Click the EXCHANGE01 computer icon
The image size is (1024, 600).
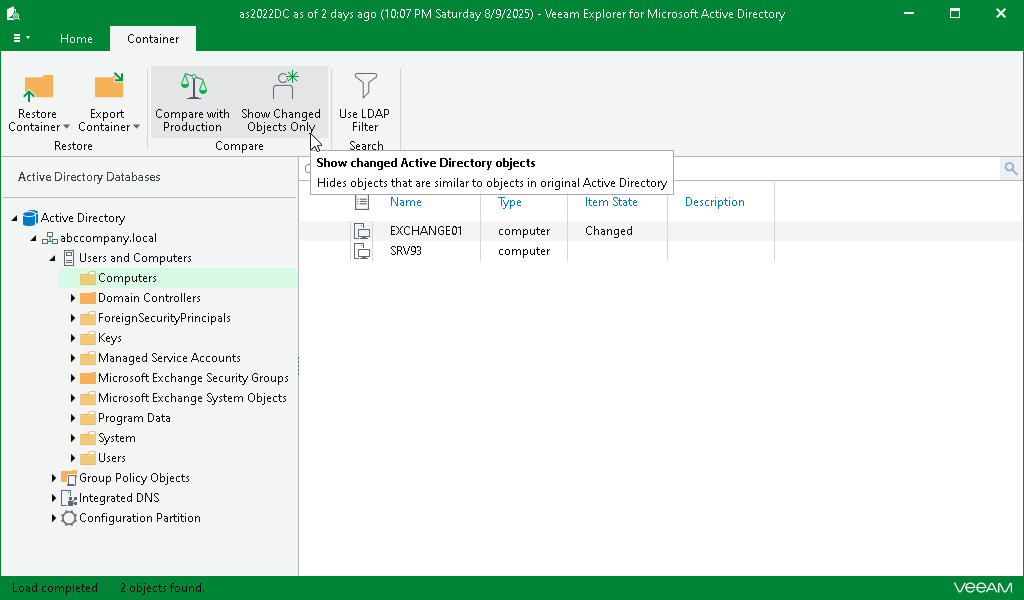362,231
